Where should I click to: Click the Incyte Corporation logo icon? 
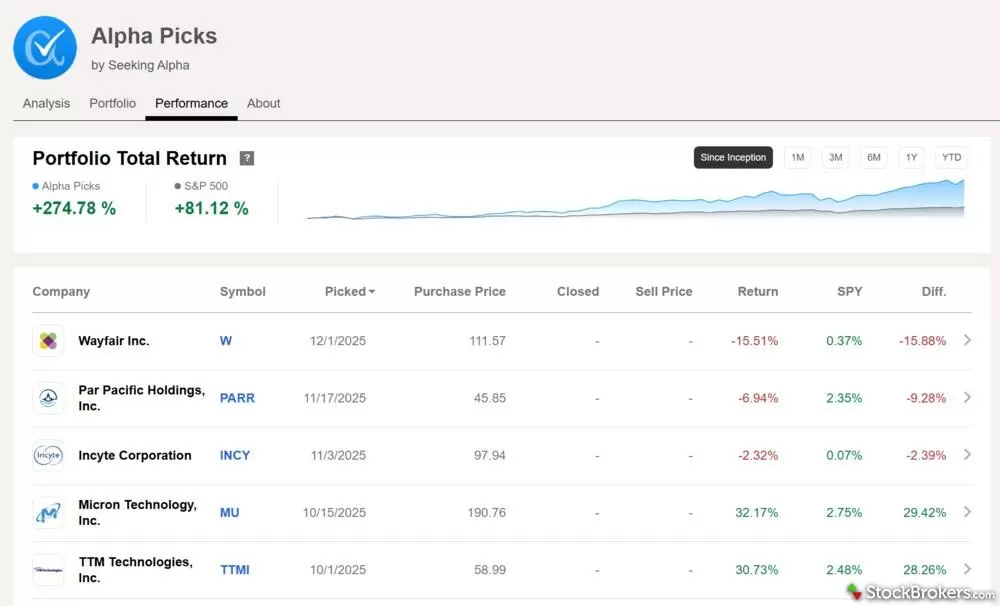coord(48,455)
